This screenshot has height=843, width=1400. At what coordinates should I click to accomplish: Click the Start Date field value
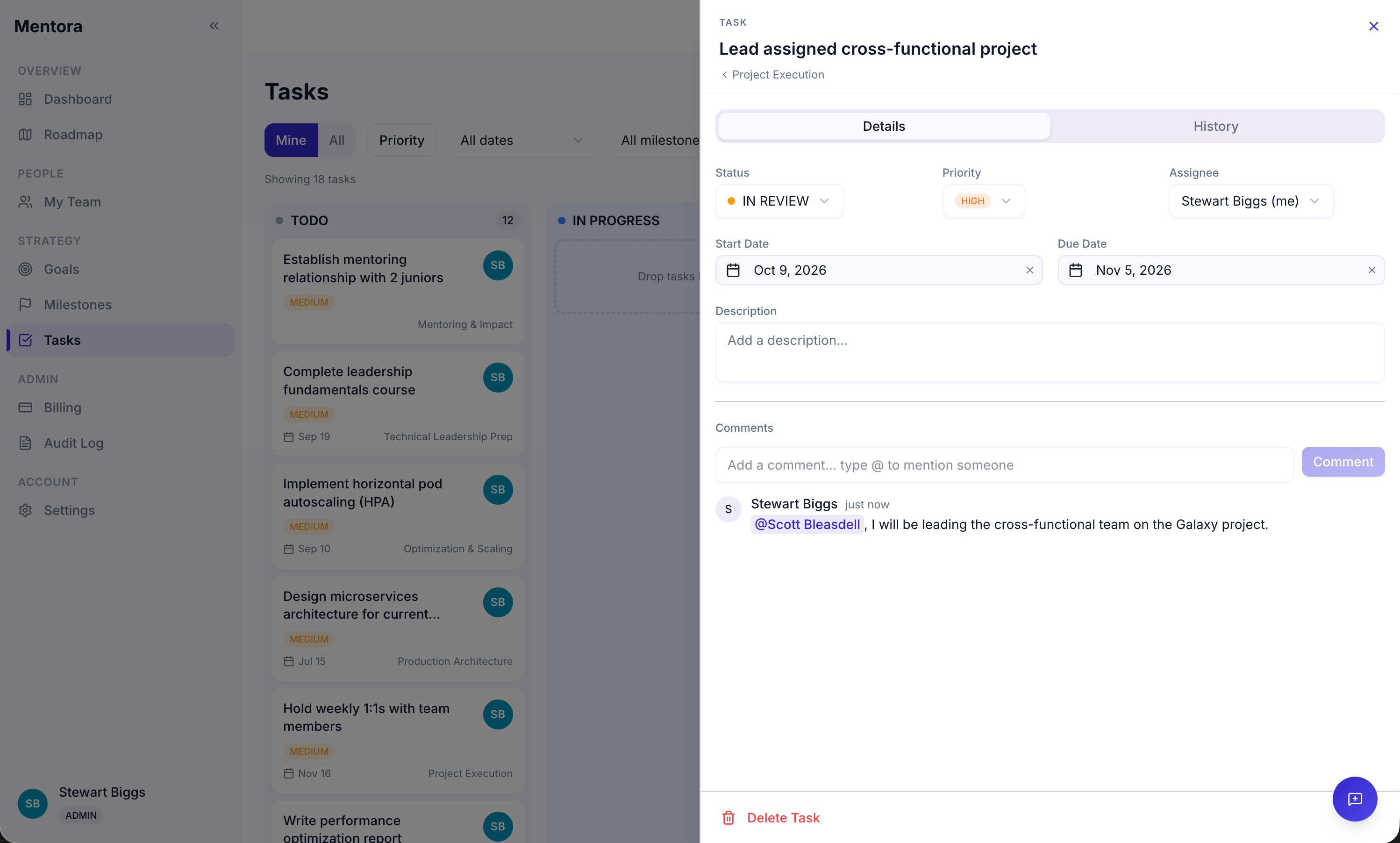789,270
